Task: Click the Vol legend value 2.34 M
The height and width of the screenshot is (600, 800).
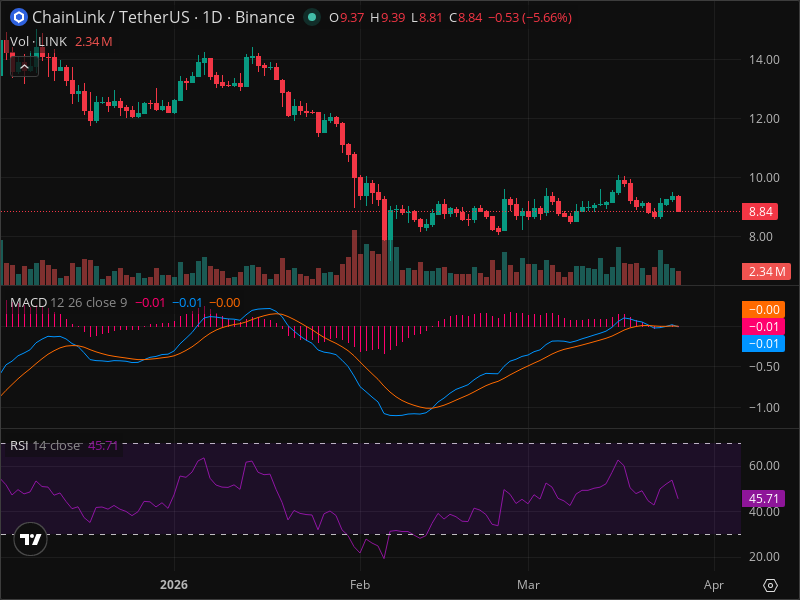Action: point(94,42)
